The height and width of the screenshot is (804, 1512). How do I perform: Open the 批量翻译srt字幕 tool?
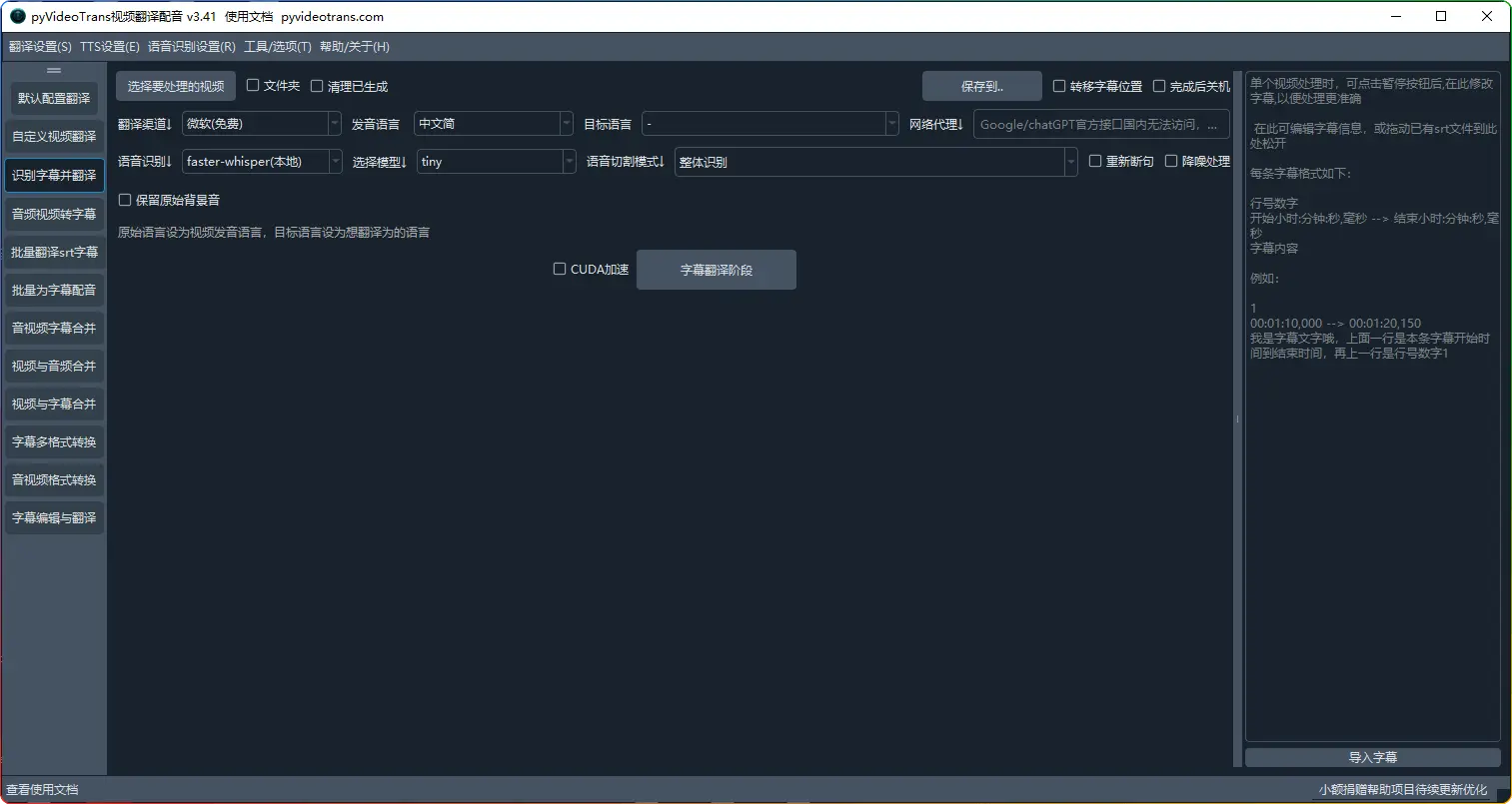click(x=54, y=252)
